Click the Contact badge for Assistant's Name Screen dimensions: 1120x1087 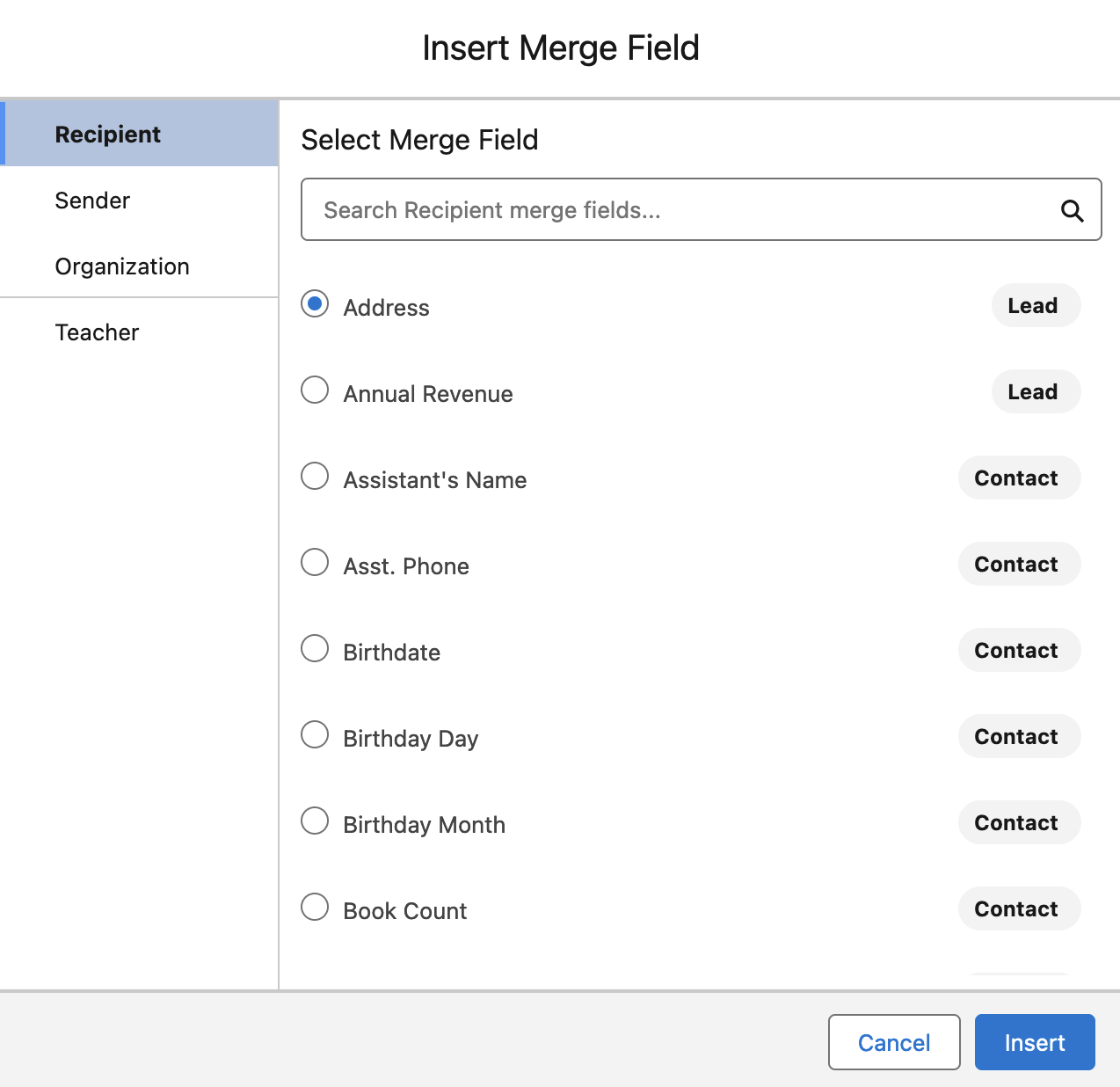[1019, 478]
